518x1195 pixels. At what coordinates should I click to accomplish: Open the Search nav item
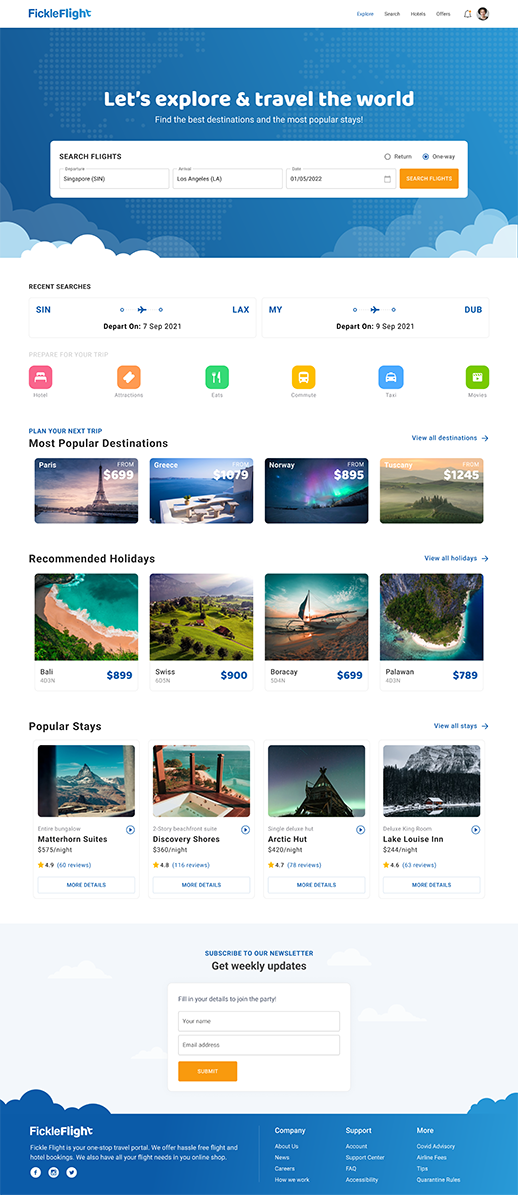tap(392, 14)
